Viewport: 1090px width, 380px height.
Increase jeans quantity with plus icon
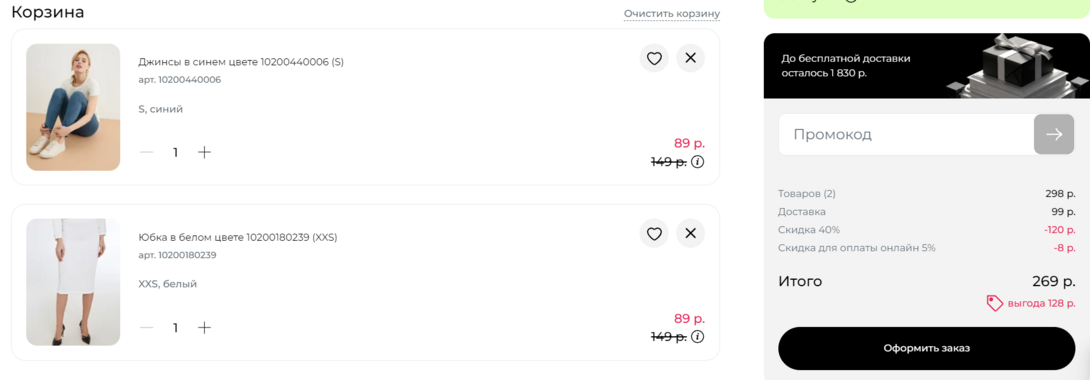pos(204,152)
